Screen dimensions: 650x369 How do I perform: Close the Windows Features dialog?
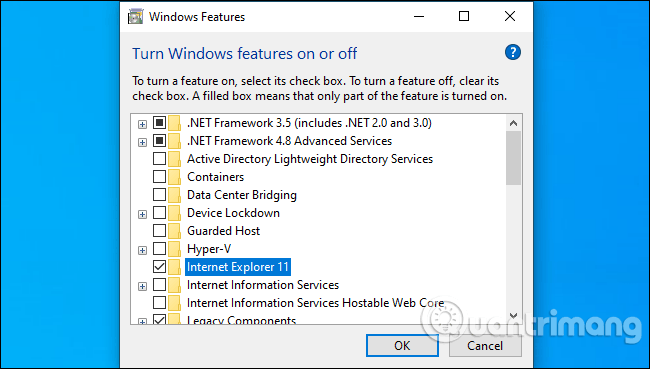(510, 17)
